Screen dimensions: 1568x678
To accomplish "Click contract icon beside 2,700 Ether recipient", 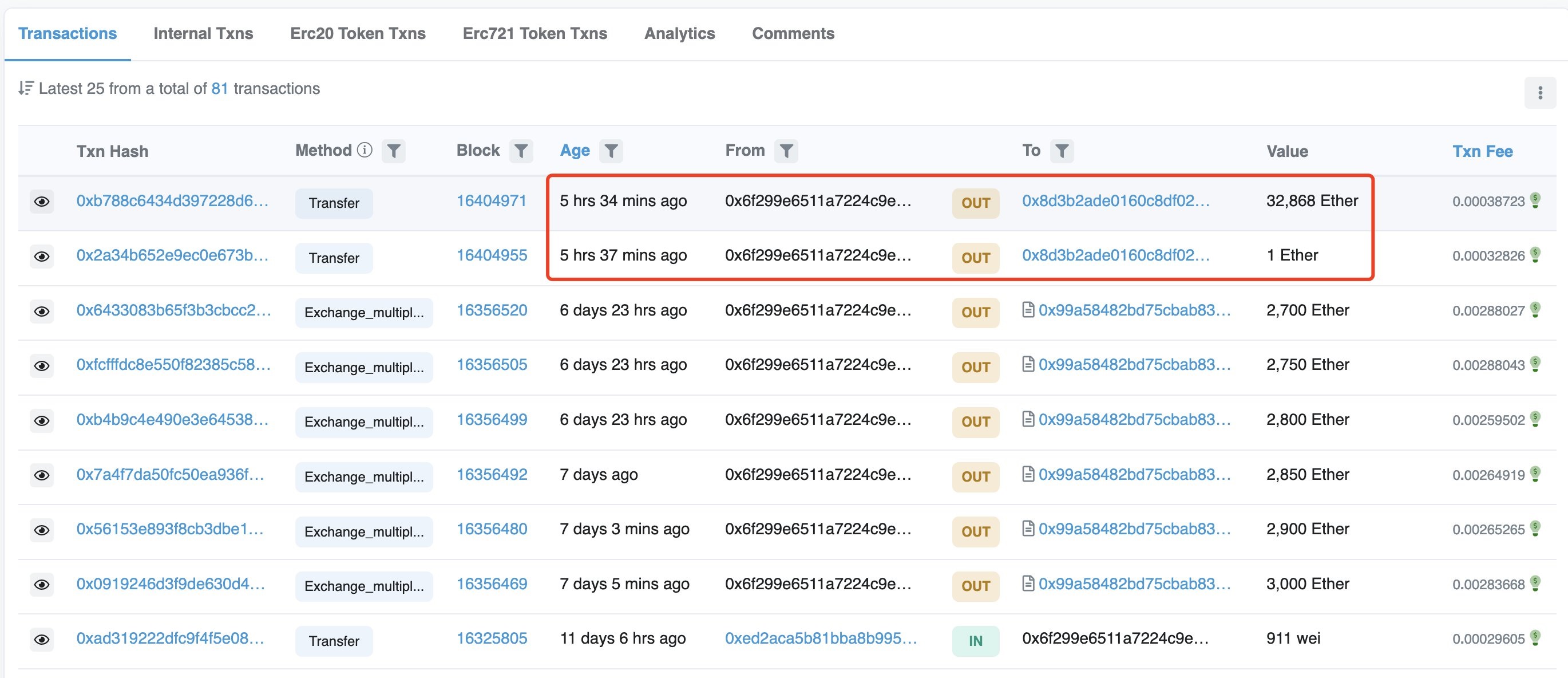I will coord(1028,310).
